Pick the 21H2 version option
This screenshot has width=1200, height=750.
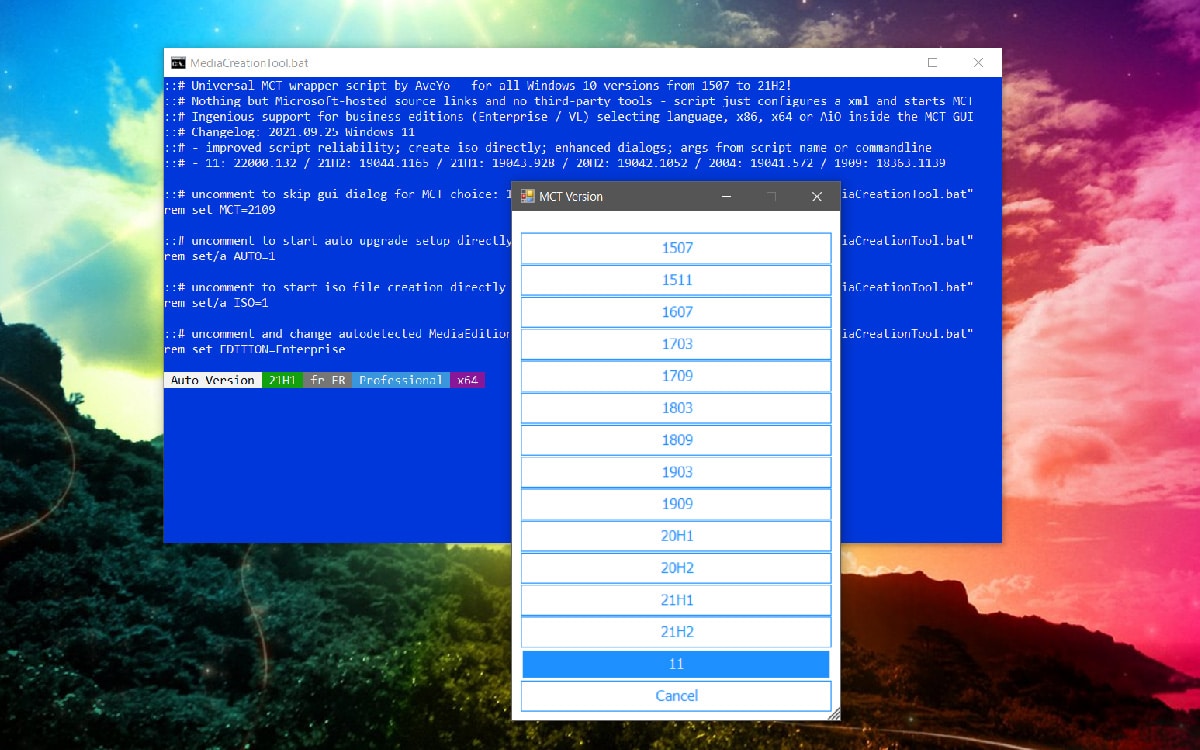coord(676,632)
